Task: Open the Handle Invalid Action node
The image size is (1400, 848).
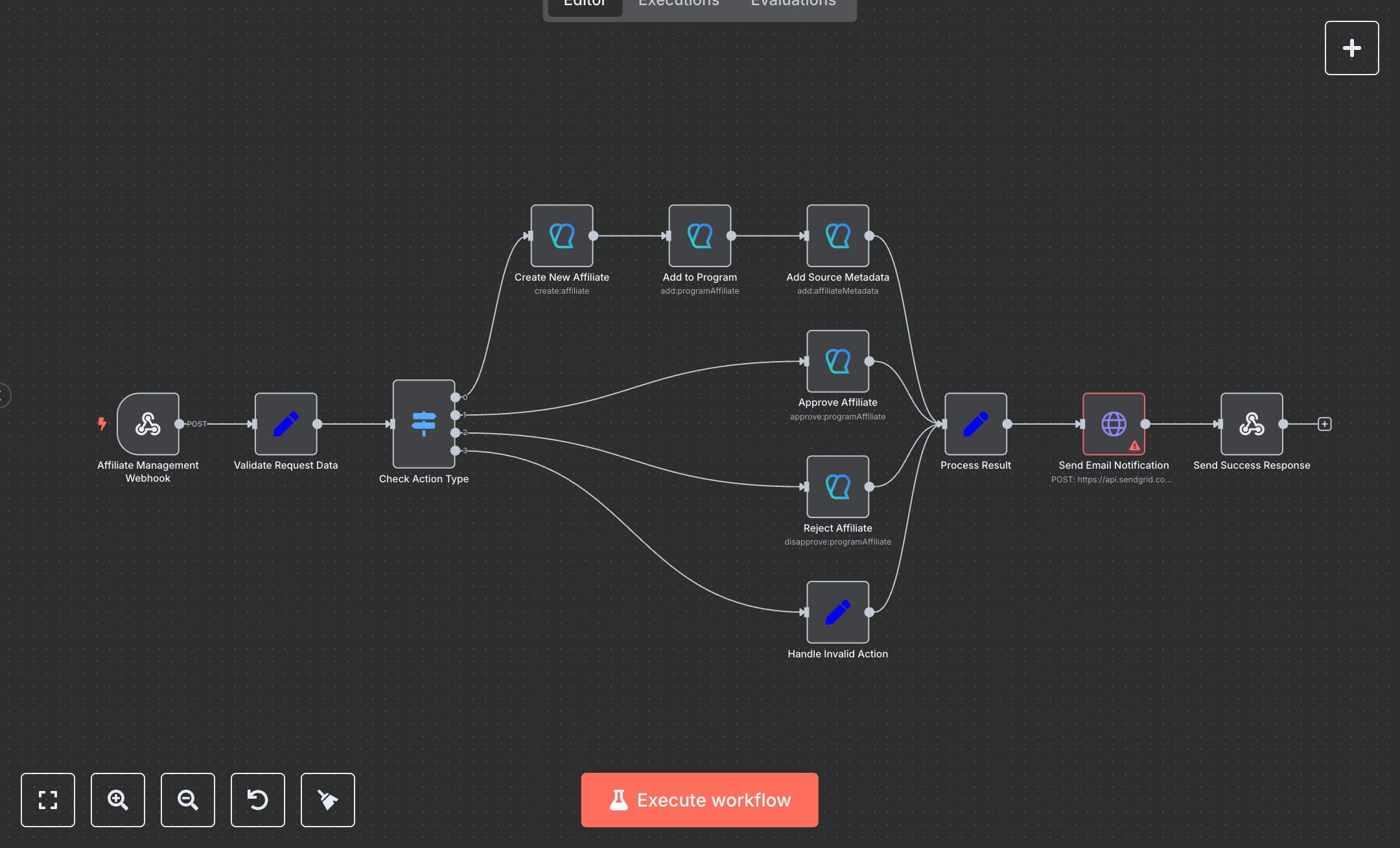Action: pos(837,612)
